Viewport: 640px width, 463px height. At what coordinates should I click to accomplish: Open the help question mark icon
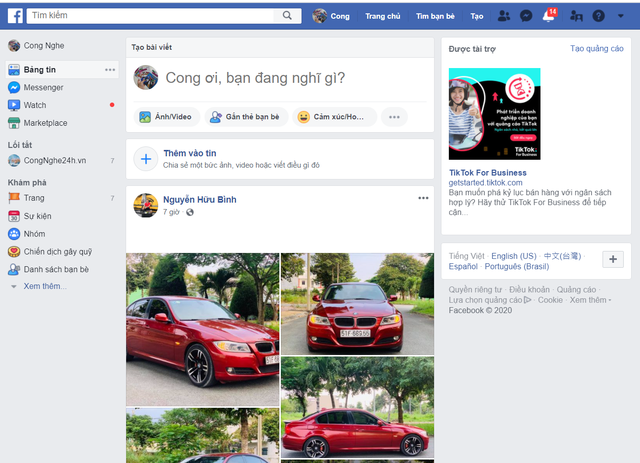pyautogui.click(x=599, y=16)
